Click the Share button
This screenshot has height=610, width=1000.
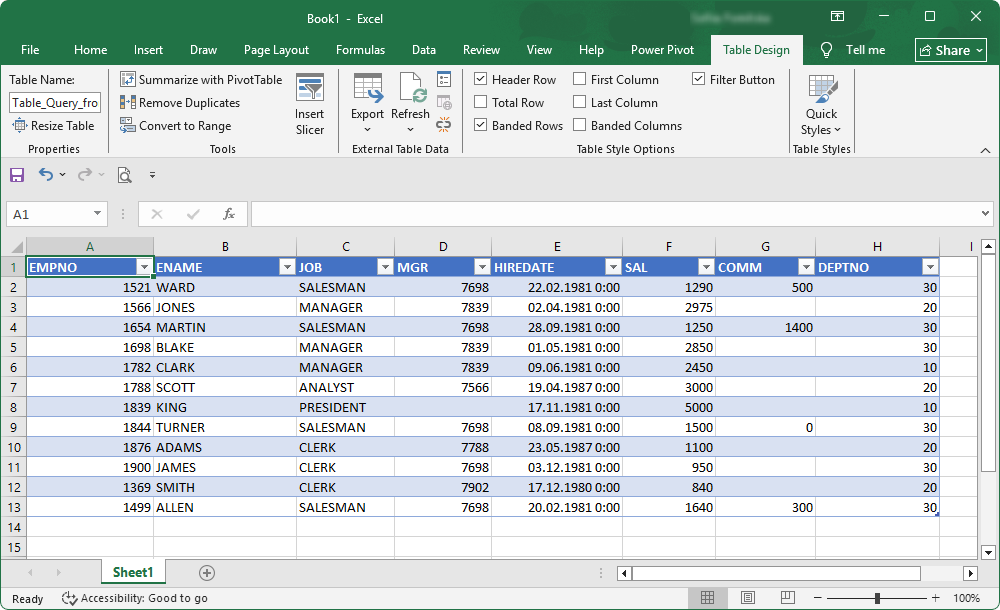[x=948, y=49]
